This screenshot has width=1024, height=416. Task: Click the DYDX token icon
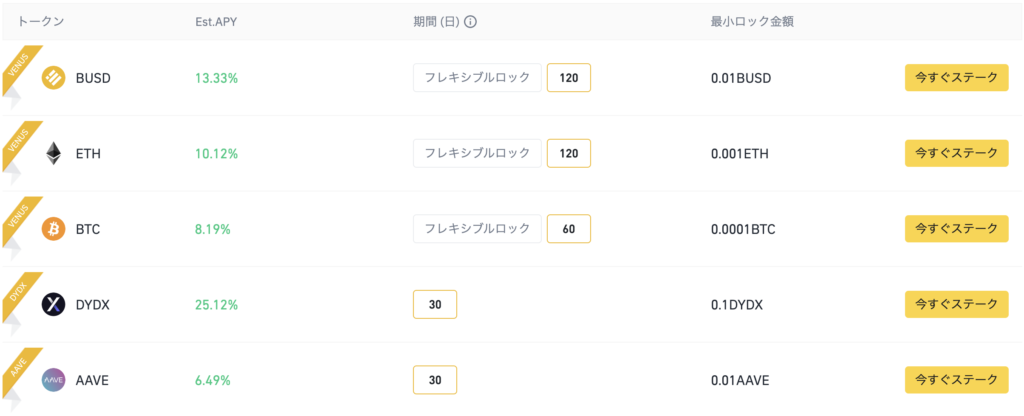pos(54,304)
